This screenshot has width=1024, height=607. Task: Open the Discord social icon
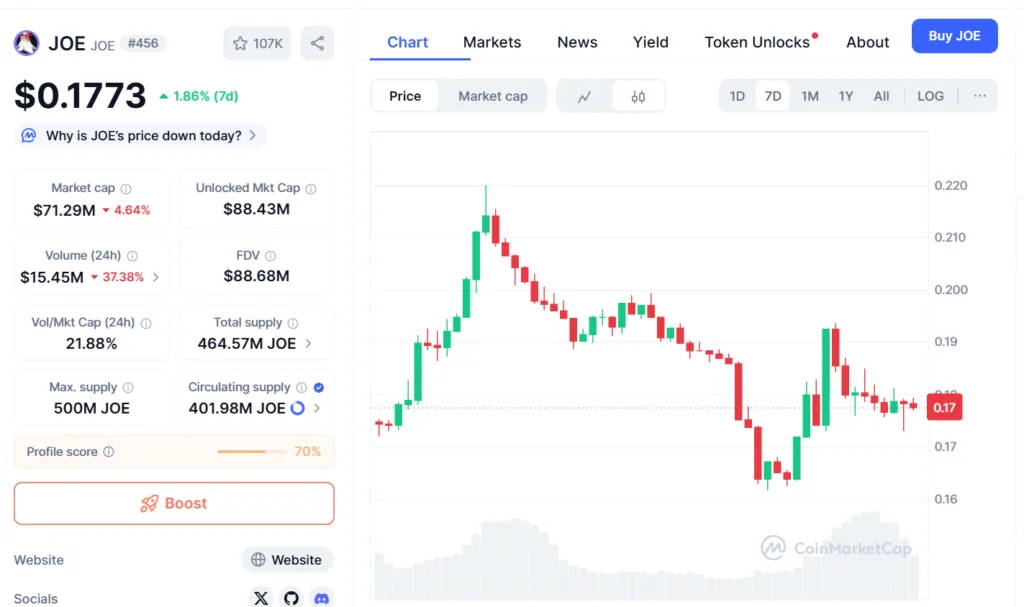tap(322, 598)
